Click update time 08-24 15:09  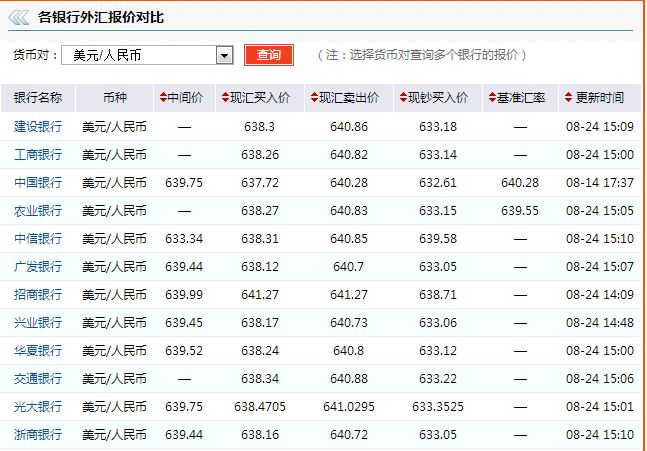click(600, 127)
